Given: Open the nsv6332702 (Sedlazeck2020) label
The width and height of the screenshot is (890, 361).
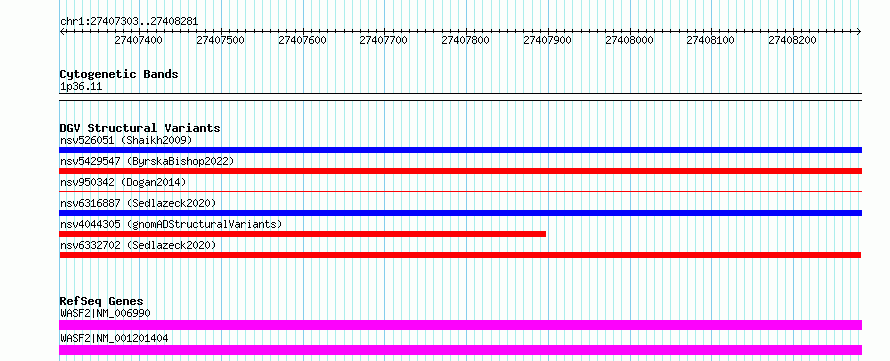Looking at the screenshot, I should point(138,245).
